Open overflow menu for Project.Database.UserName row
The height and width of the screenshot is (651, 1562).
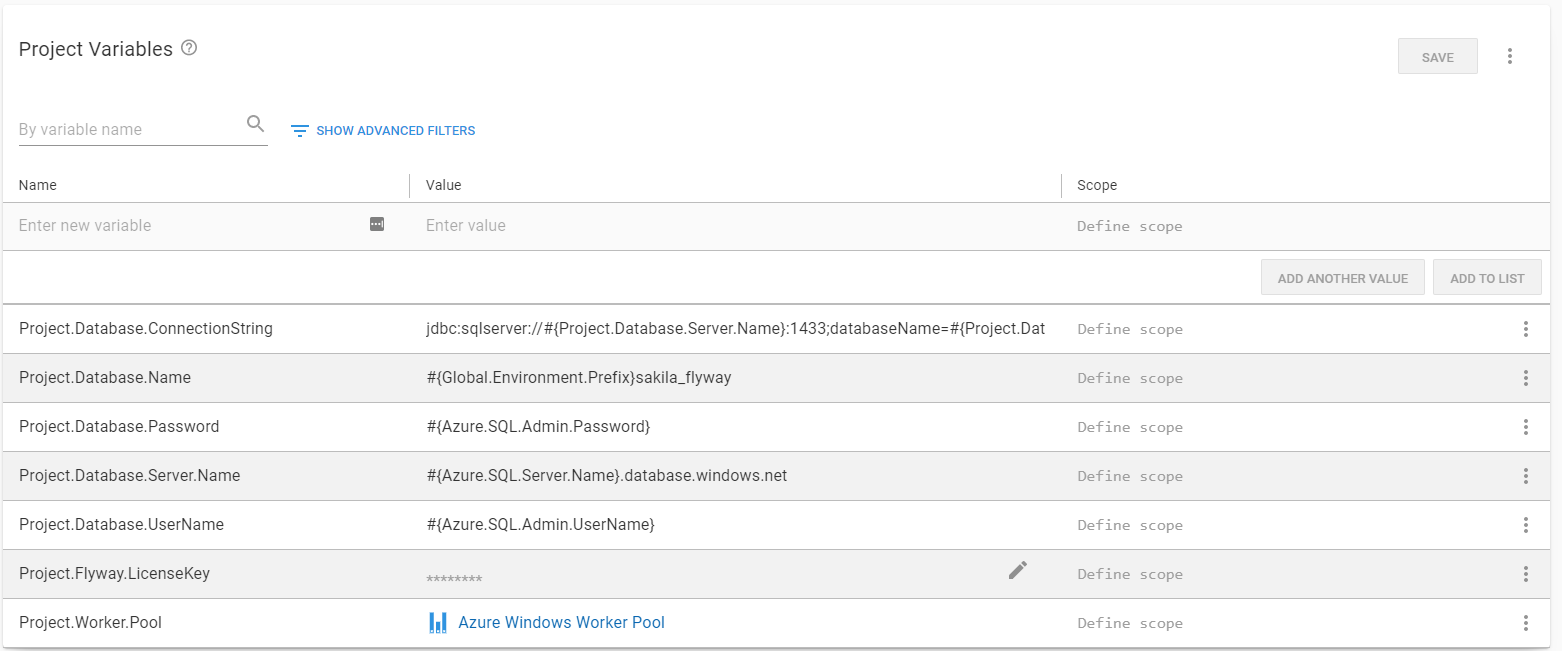[1526, 525]
